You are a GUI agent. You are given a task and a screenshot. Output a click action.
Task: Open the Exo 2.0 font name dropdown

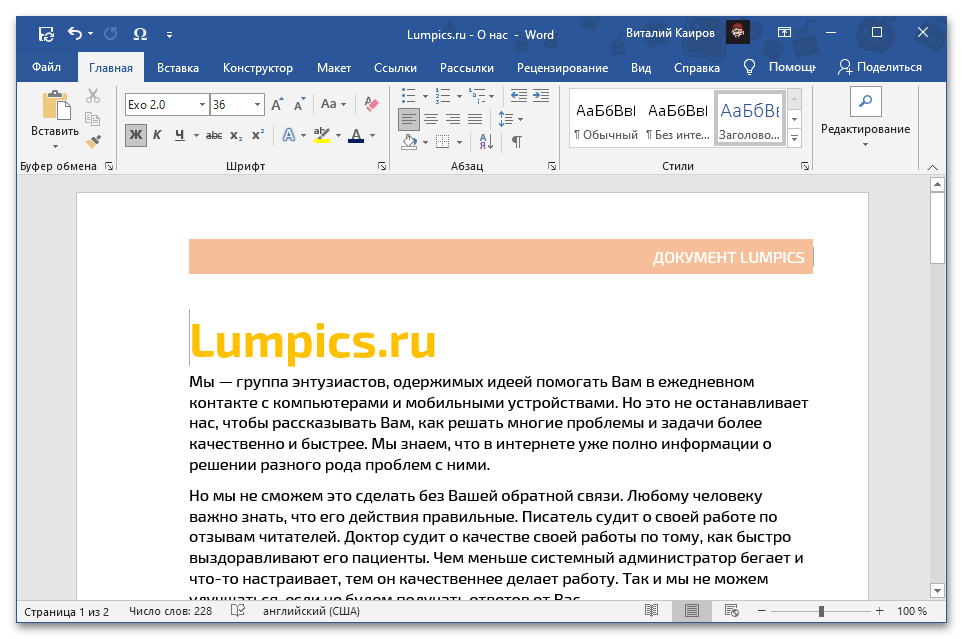click(202, 105)
